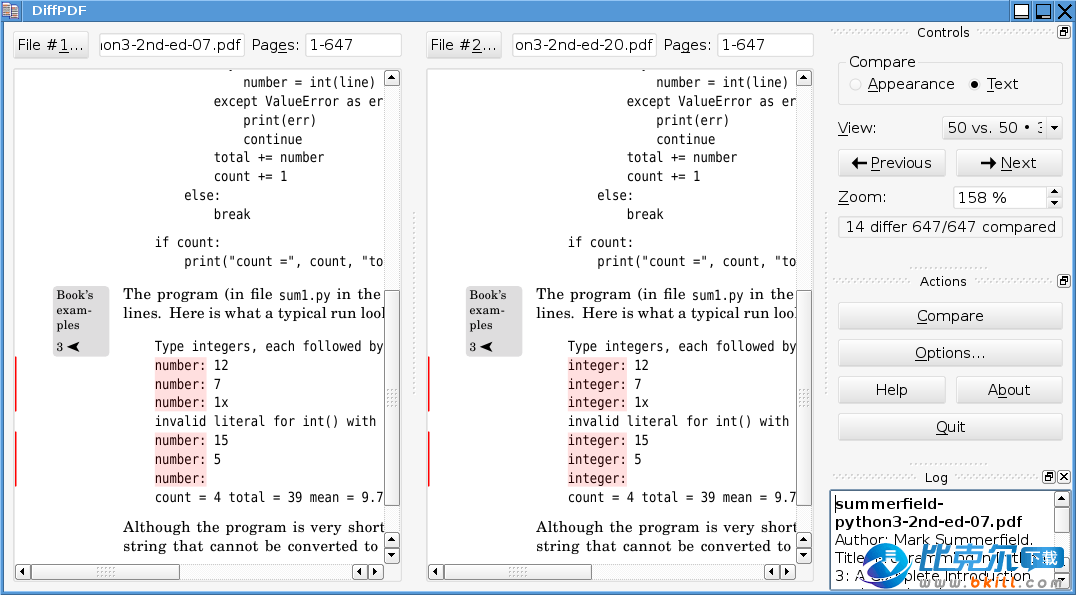Open the View dropdown showing 50 vs. 50

click(x=1002, y=128)
